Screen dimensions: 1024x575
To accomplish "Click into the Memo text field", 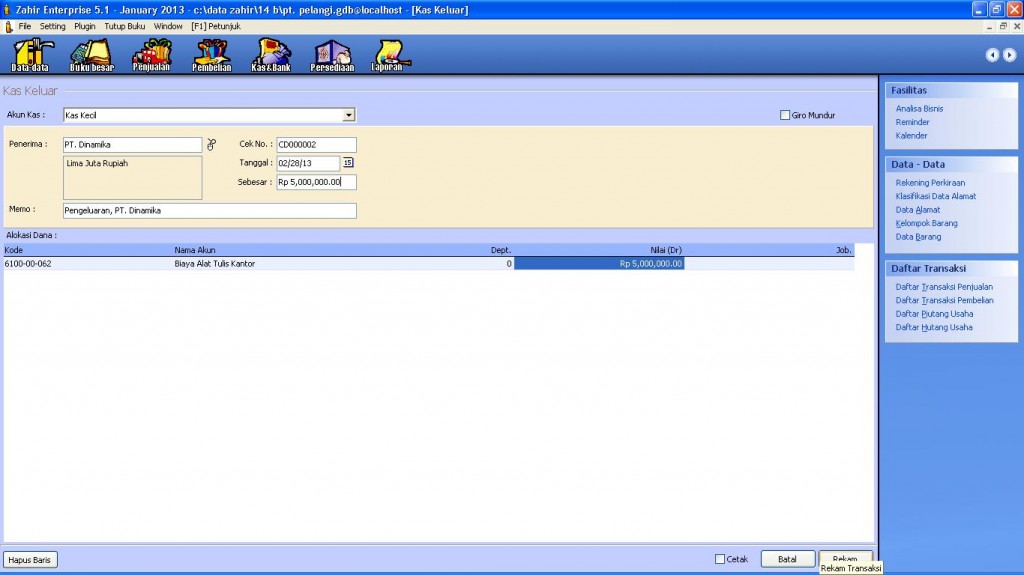I will click(x=209, y=211).
